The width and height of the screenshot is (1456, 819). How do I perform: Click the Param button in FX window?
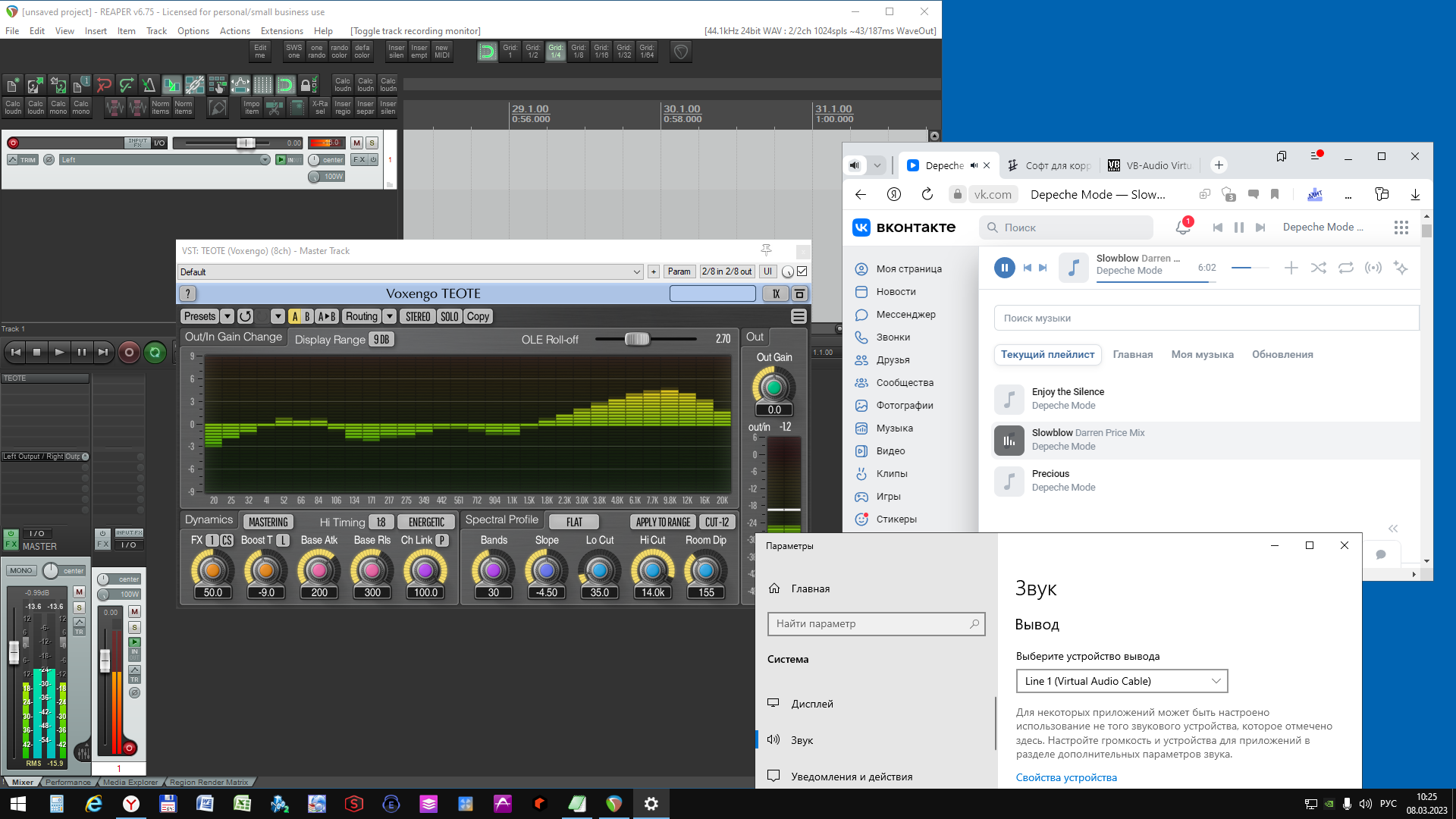tap(679, 271)
